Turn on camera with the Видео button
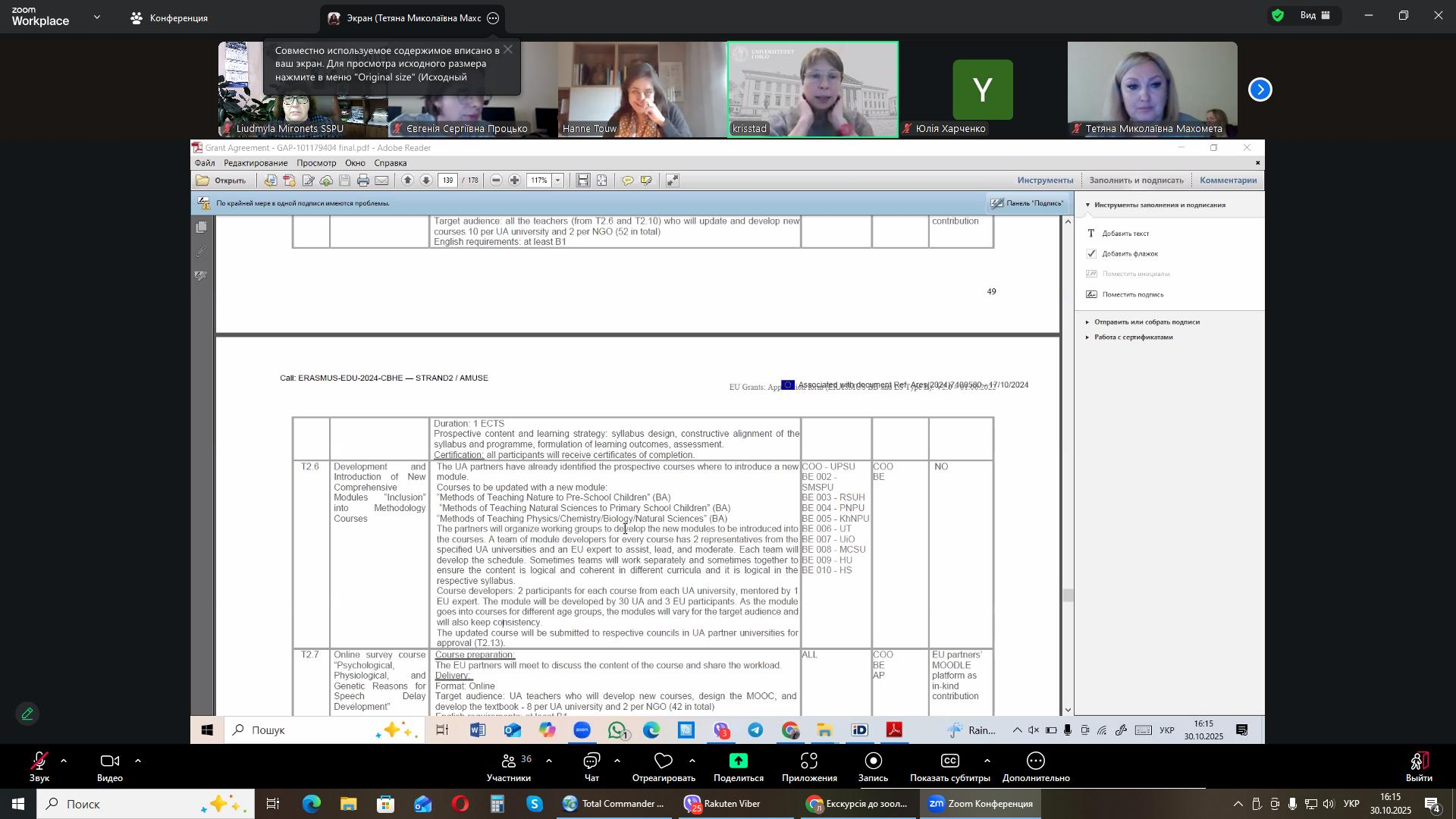The image size is (1456, 819). coord(110,766)
